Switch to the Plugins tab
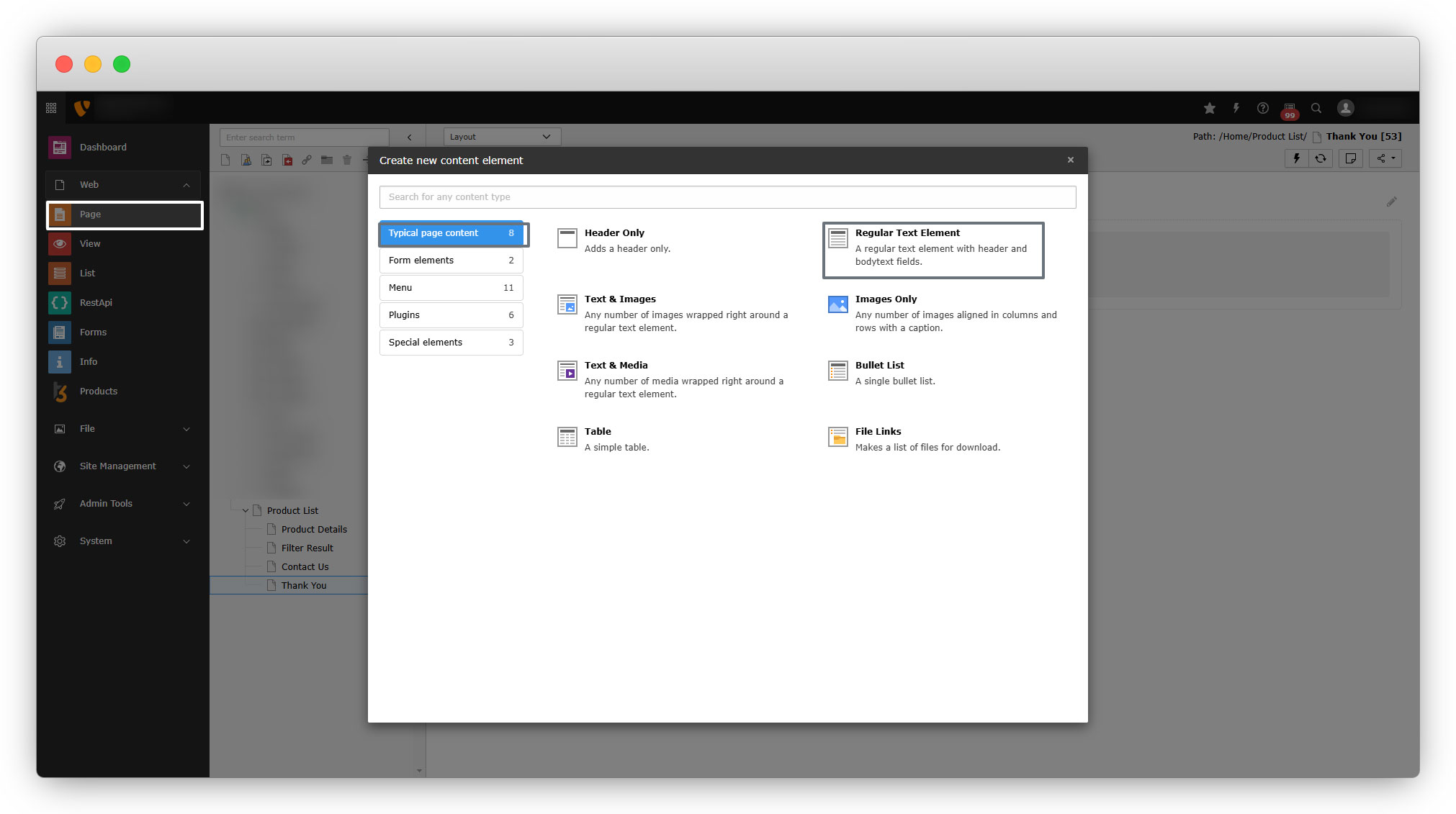Image resolution: width=1456 pixels, height=814 pixels. point(451,315)
